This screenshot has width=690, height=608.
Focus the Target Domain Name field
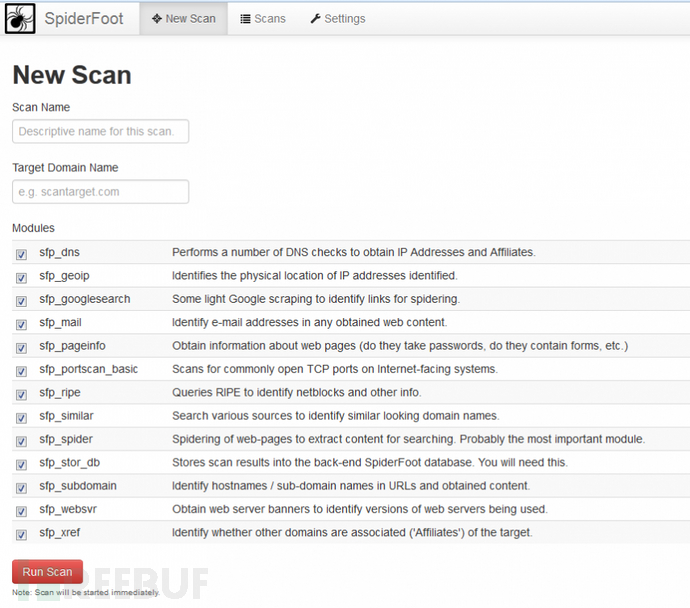100,191
